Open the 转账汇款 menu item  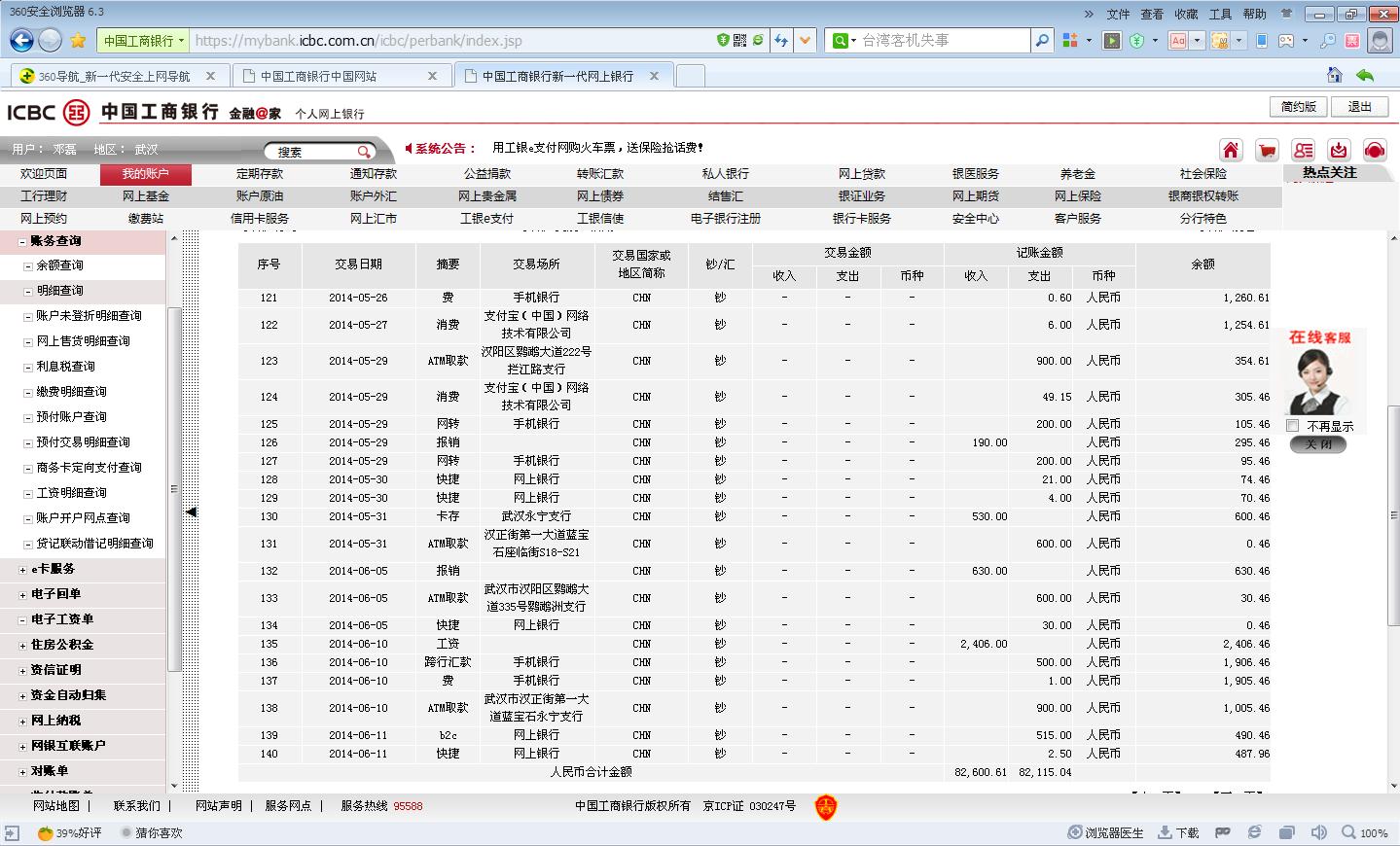[599, 174]
